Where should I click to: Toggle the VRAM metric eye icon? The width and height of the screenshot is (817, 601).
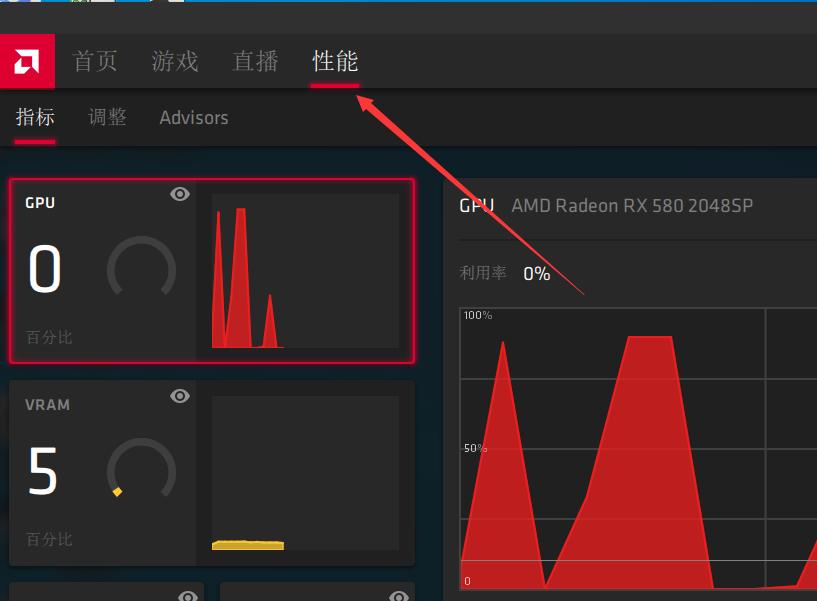(180, 396)
